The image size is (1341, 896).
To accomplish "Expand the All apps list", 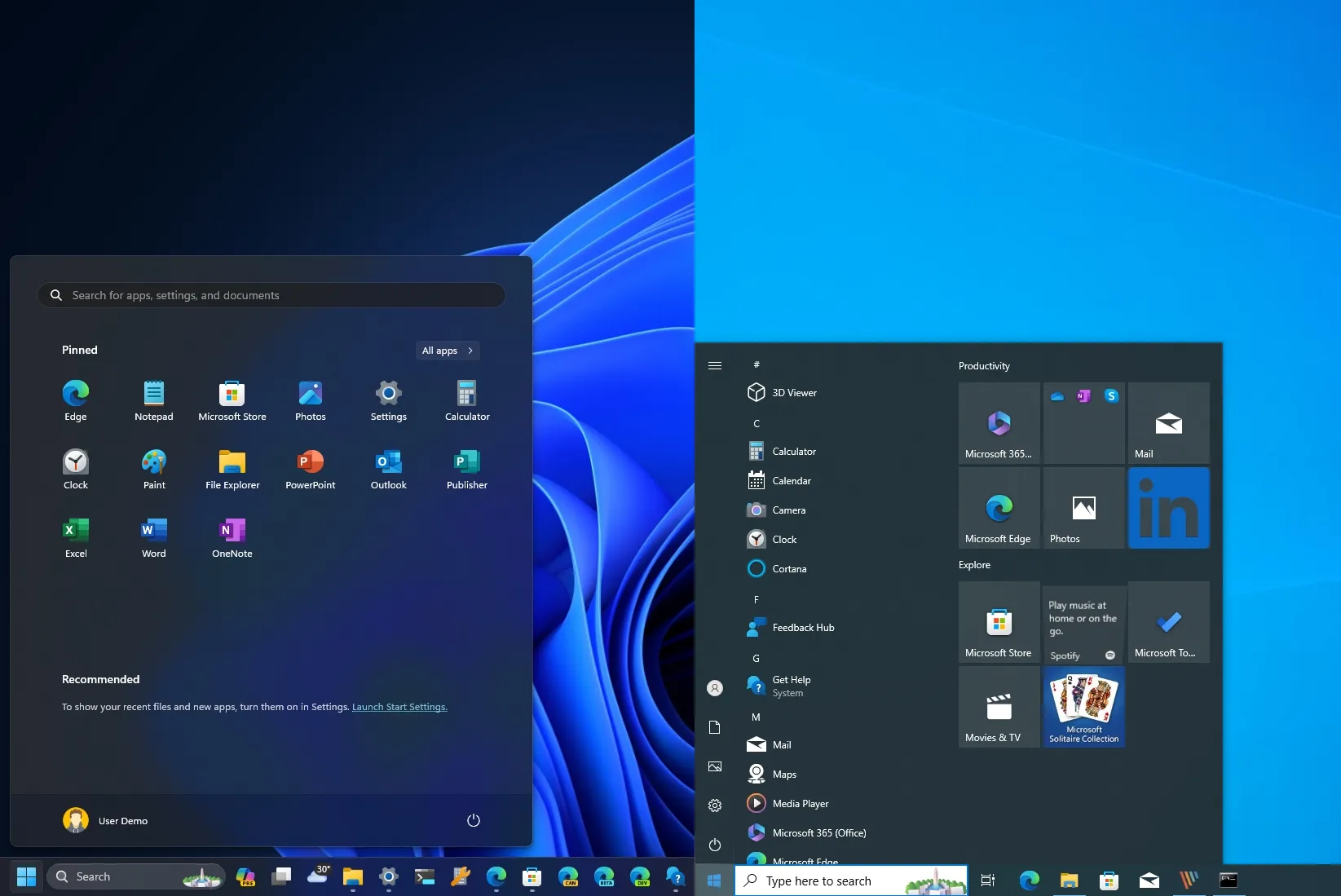I will [x=448, y=351].
